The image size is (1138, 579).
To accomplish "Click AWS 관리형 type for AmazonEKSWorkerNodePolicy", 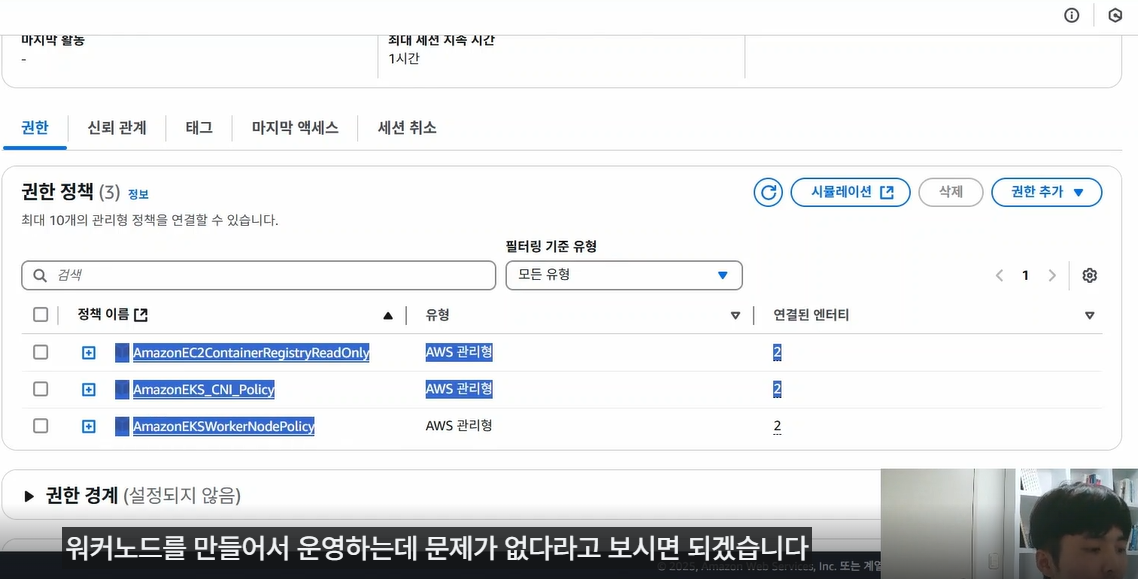I will coord(459,425).
